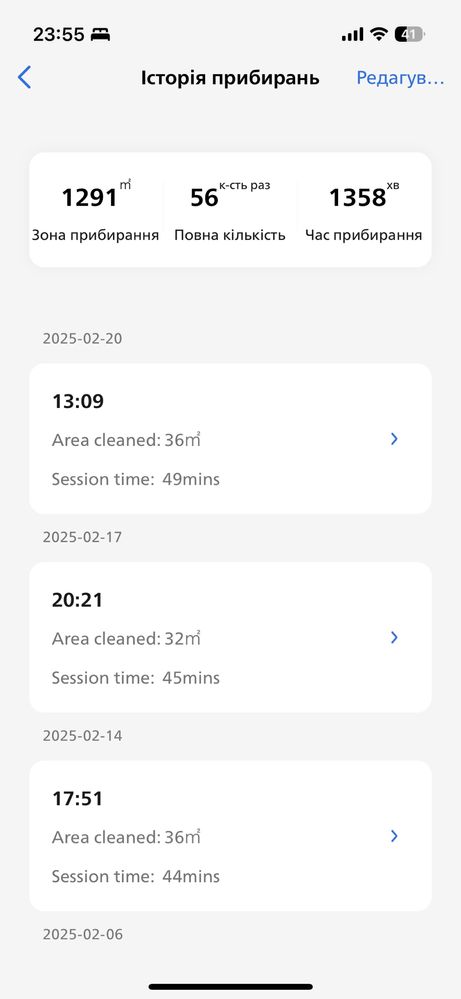
Task: Tap the 56 total cleanings count stat
Action: 230,210
